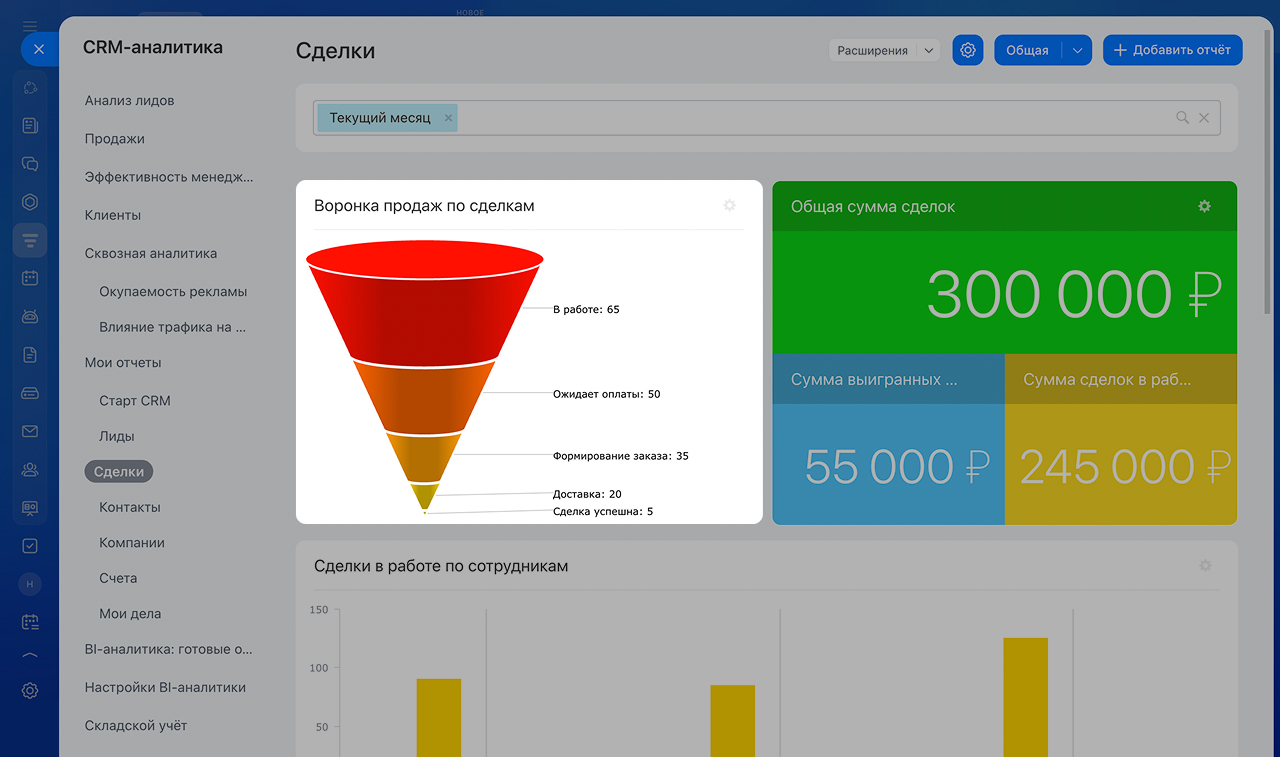Click the chevron arrow beside 'Расширения'
Viewport: 1280px width, 757px height.
(928, 50)
